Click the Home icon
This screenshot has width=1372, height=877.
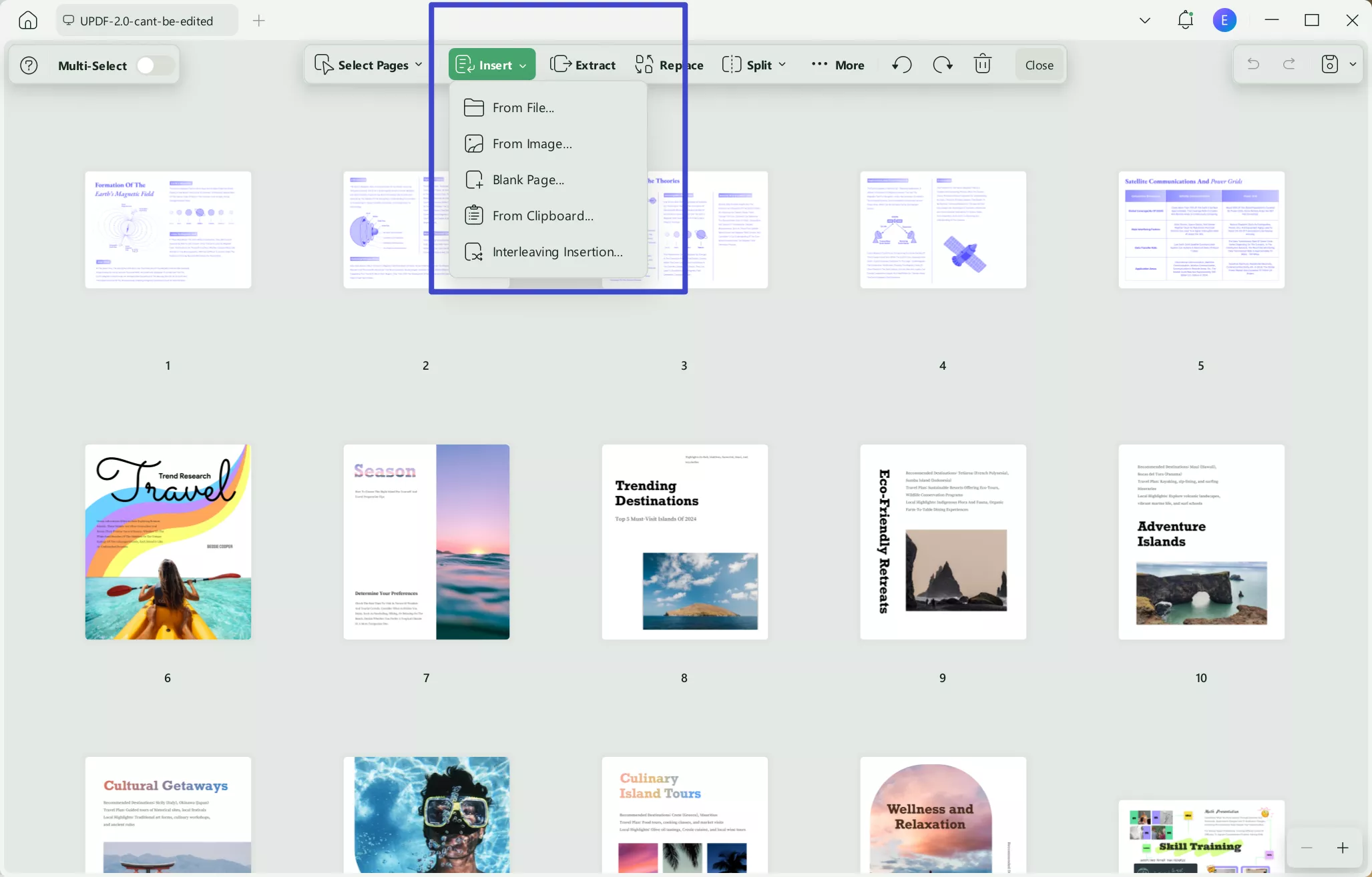point(27,20)
